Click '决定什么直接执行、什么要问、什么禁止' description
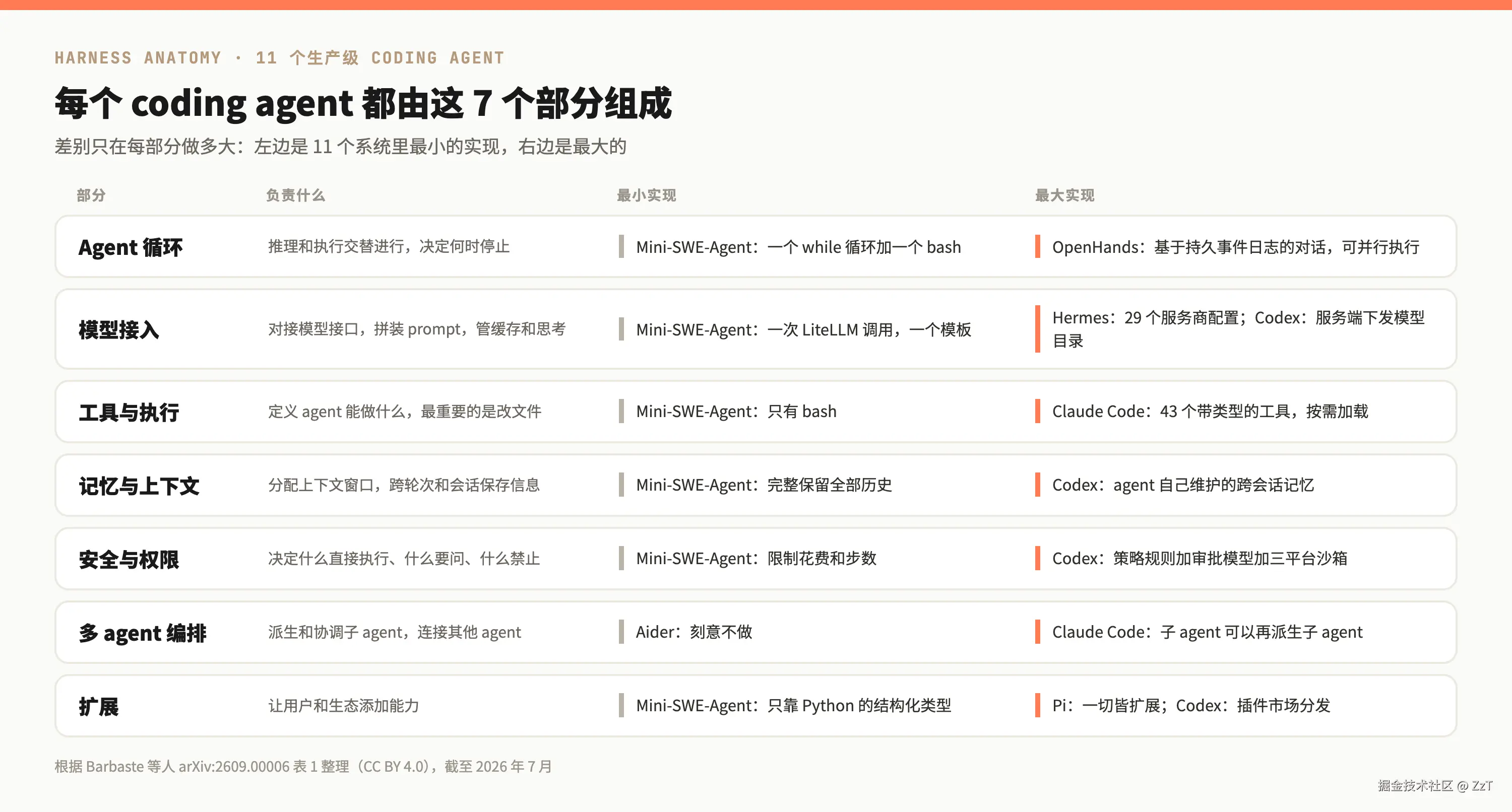 404,559
